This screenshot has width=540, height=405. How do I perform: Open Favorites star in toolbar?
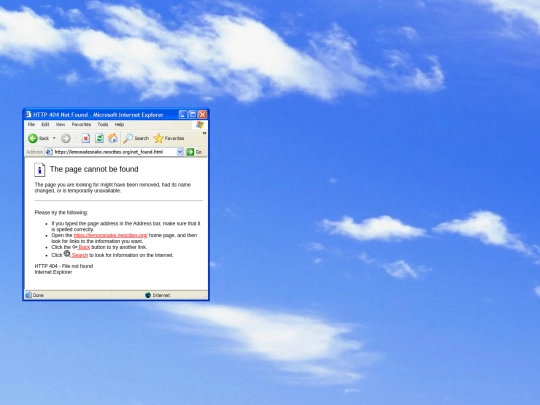(169, 138)
